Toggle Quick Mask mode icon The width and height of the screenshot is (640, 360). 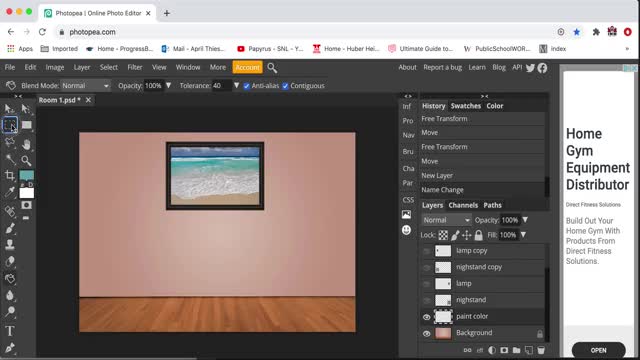pyautogui.click(x=27, y=205)
